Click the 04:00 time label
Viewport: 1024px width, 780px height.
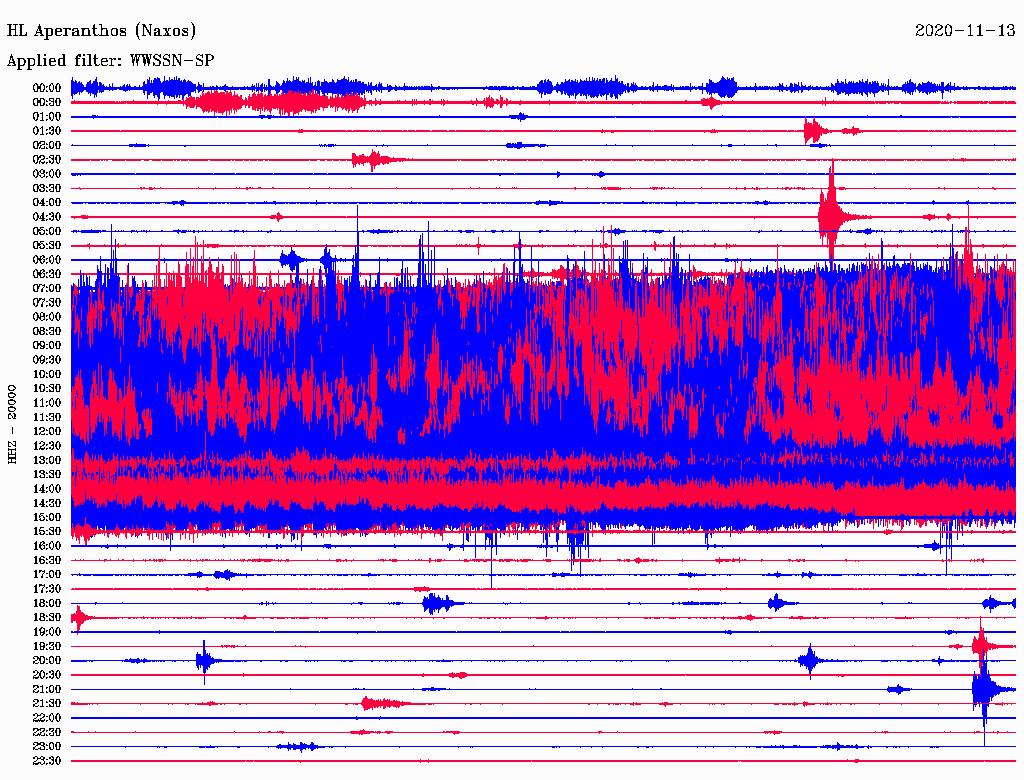pos(47,203)
